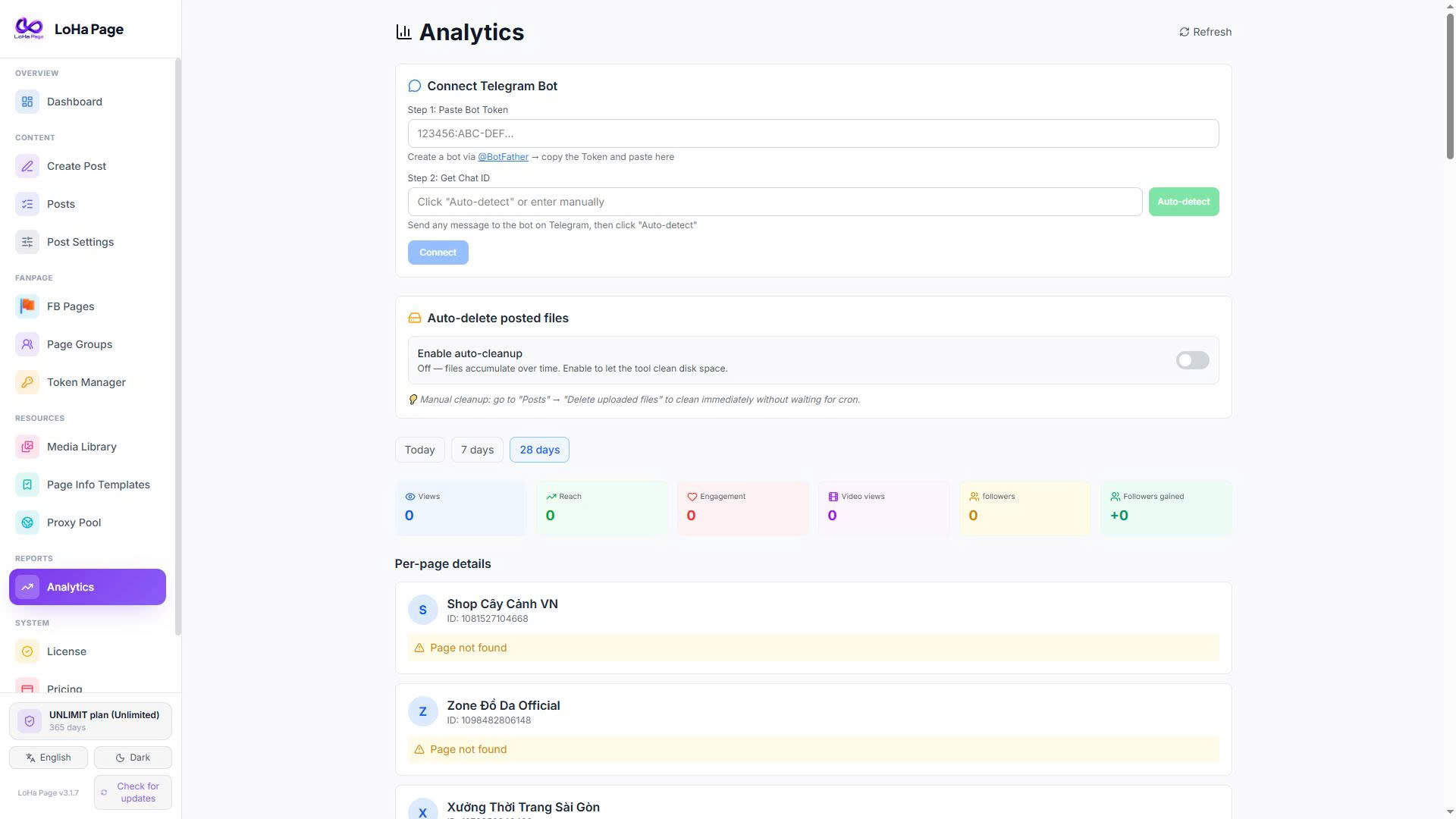Screen dimensions: 1456x819
Task: Click the Media Library images icon
Action: click(27, 447)
